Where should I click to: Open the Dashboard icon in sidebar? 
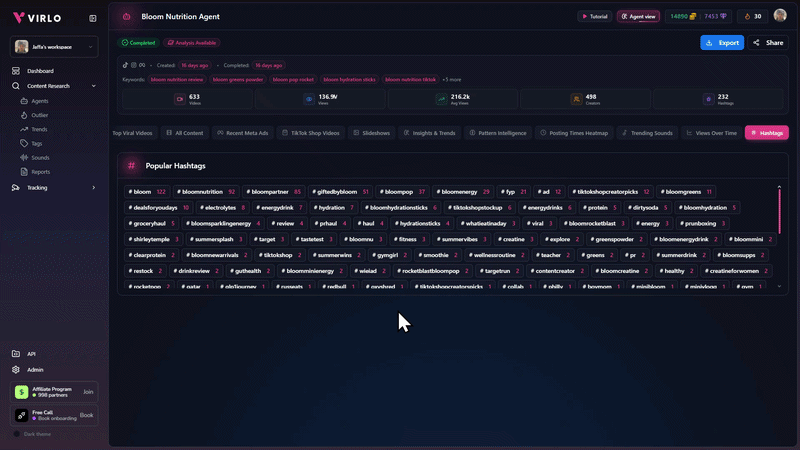16,71
